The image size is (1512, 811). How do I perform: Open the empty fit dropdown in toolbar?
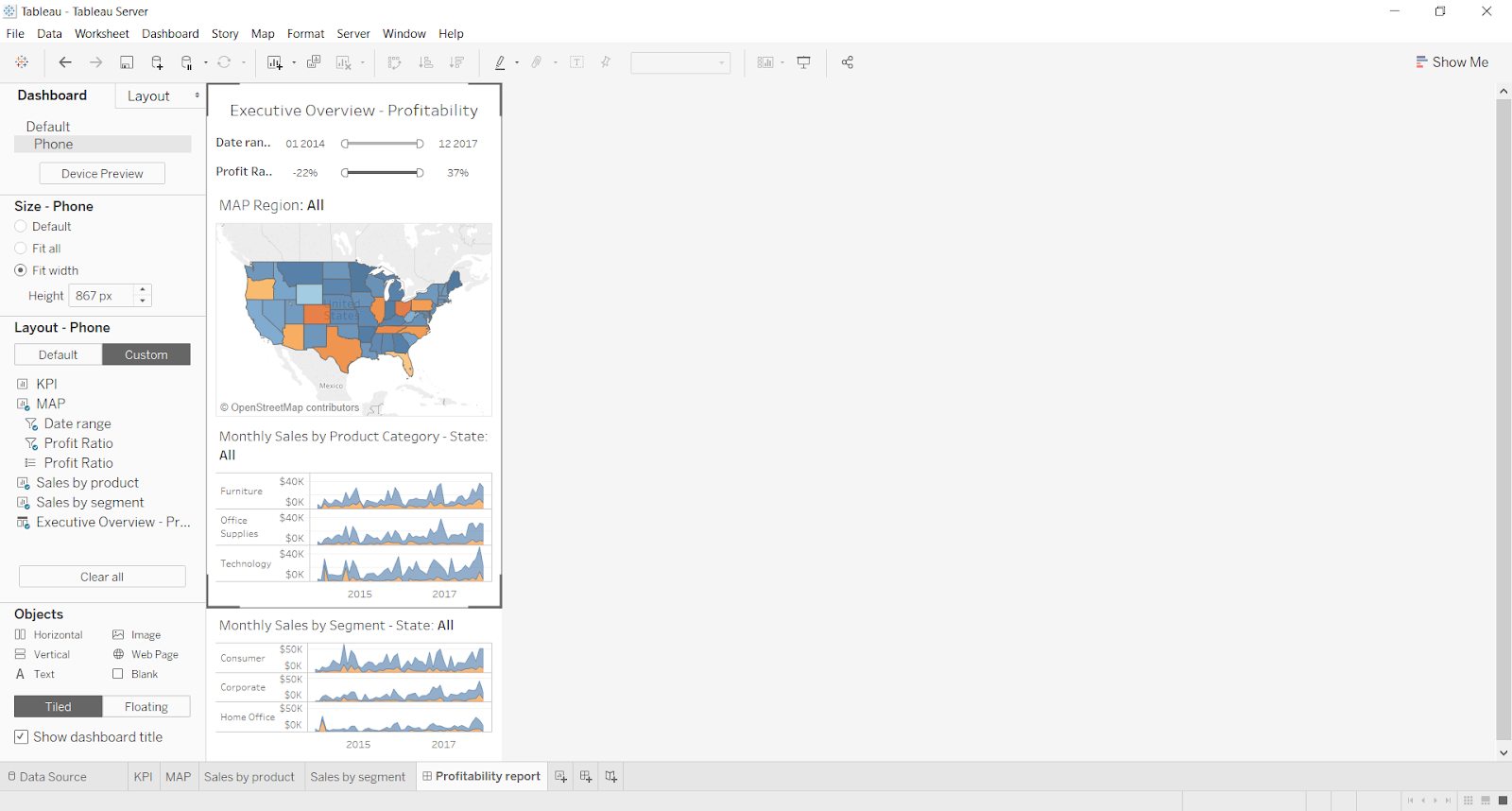tap(680, 62)
